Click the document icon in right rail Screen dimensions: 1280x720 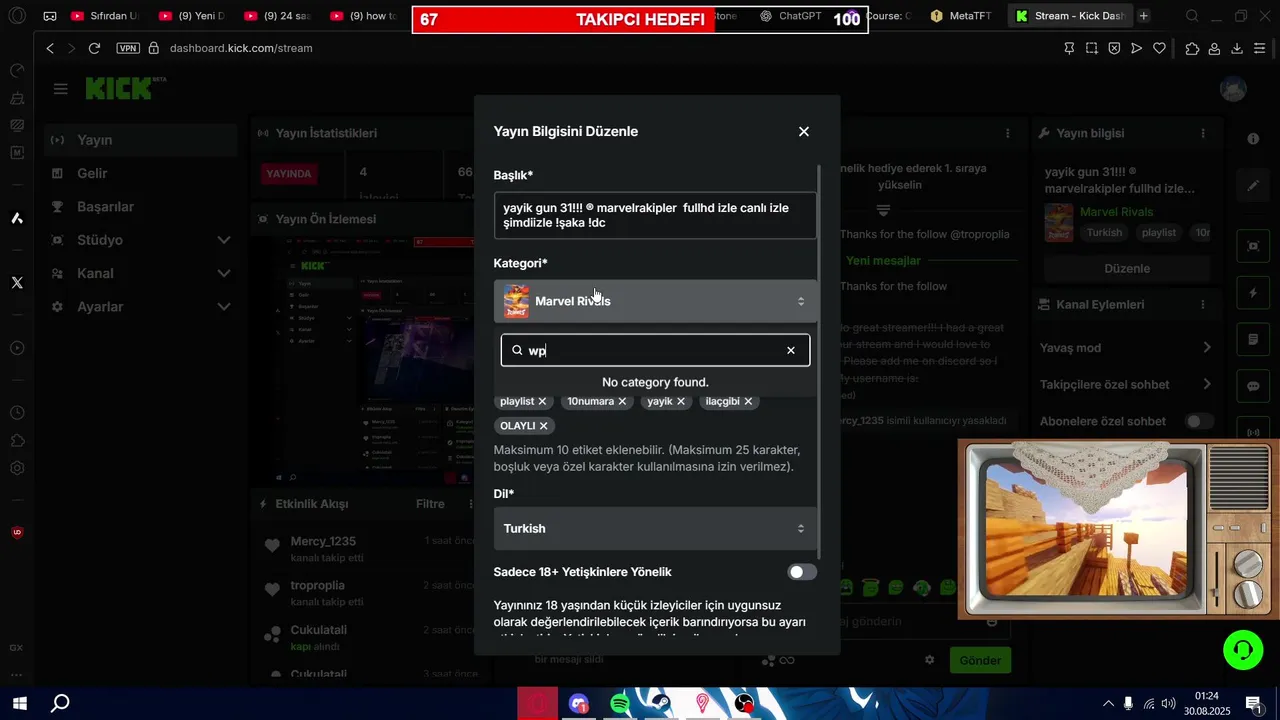[x=1253, y=340]
